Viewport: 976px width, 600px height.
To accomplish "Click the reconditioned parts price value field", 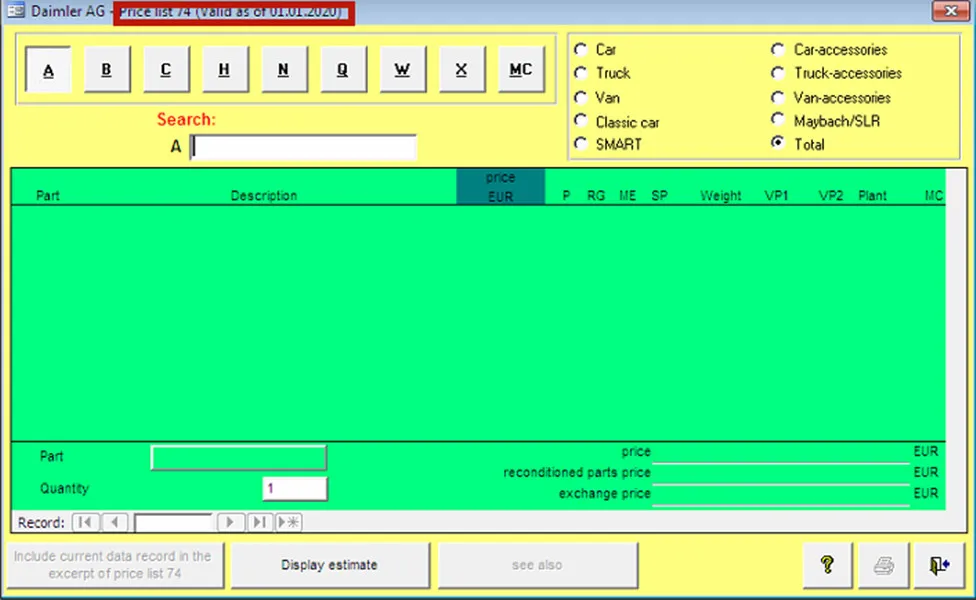I will coord(781,474).
